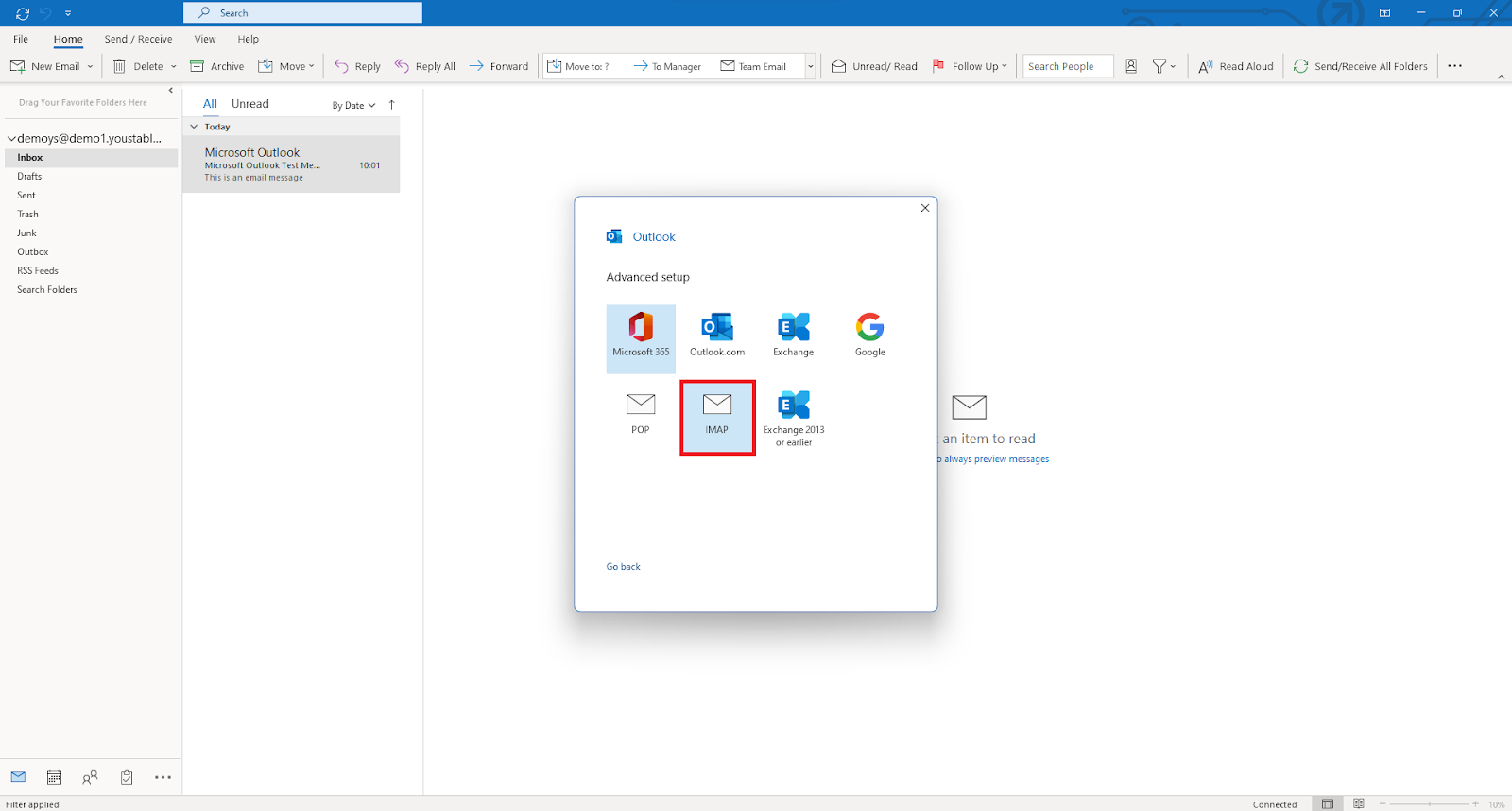Open the Address Book icon

point(1131,66)
